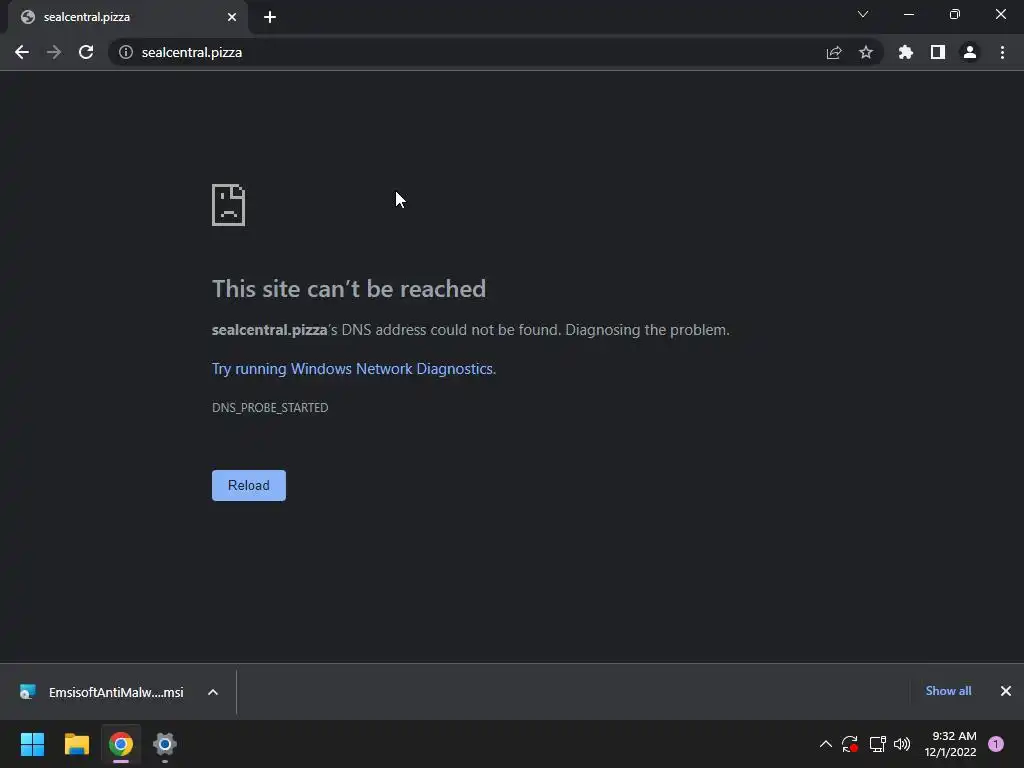
Task: Click Try running Windows Network Diagnostics link
Action: (x=353, y=369)
